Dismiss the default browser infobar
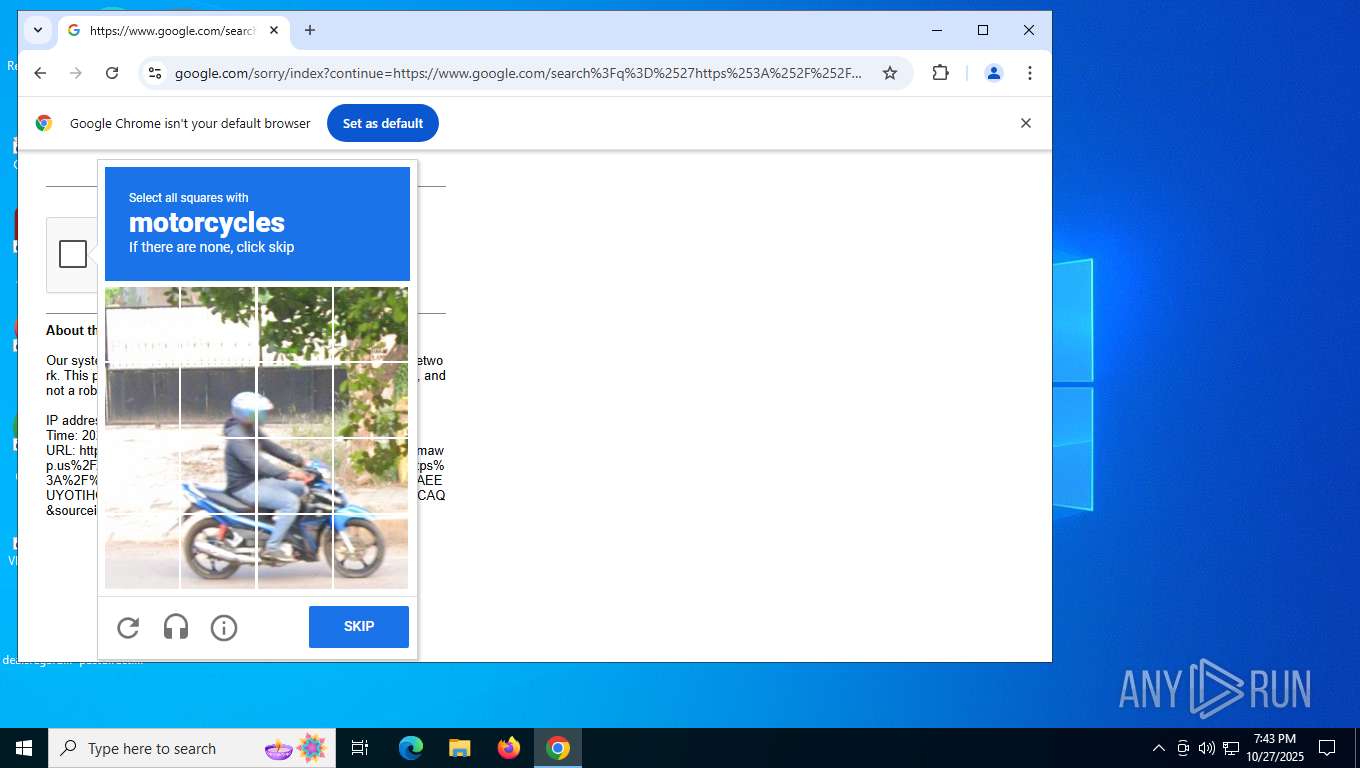The image size is (1360, 768). 1025,123
